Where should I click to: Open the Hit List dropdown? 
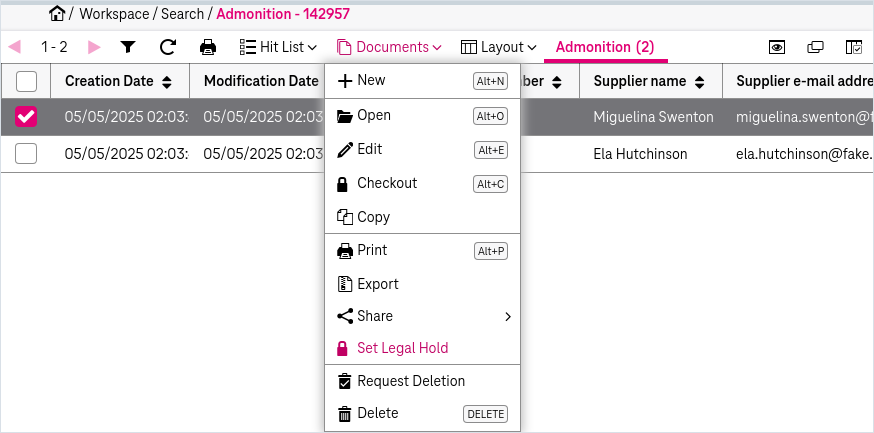[x=278, y=47]
